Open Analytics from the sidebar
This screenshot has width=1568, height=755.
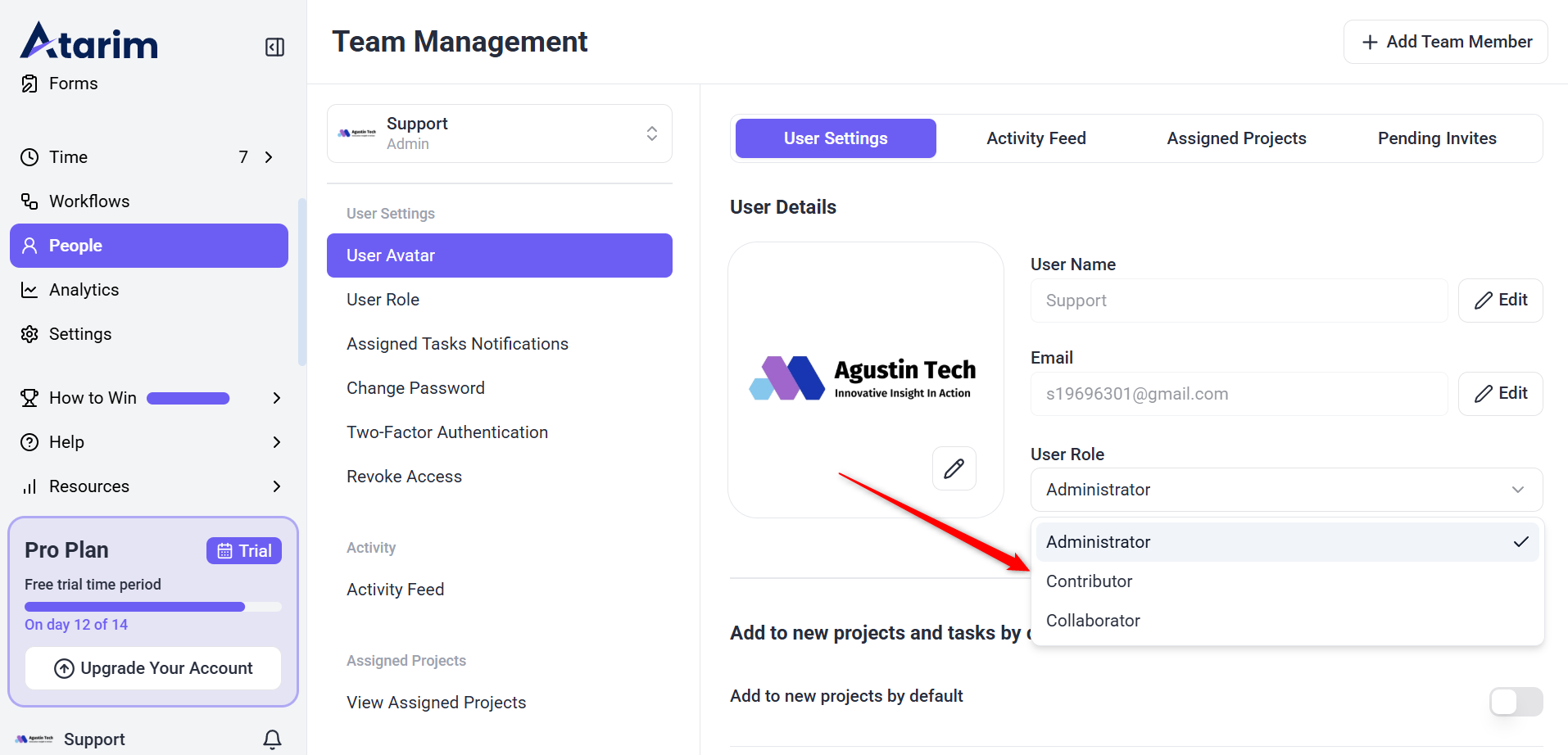(x=84, y=290)
